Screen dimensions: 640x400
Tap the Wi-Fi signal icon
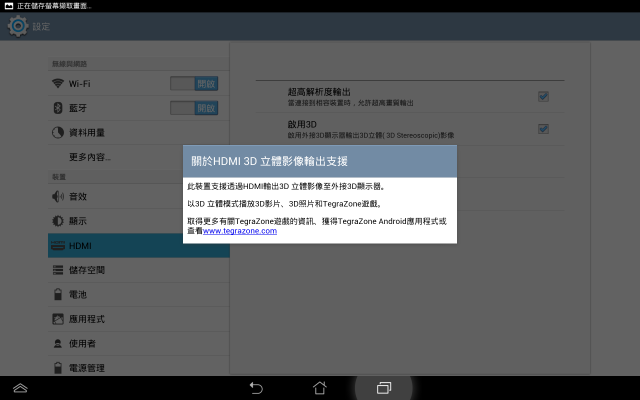coord(58,83)
